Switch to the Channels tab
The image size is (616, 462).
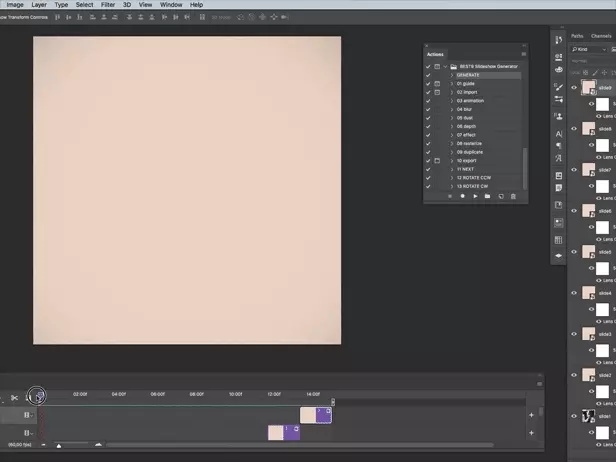(x=601, y=36)
